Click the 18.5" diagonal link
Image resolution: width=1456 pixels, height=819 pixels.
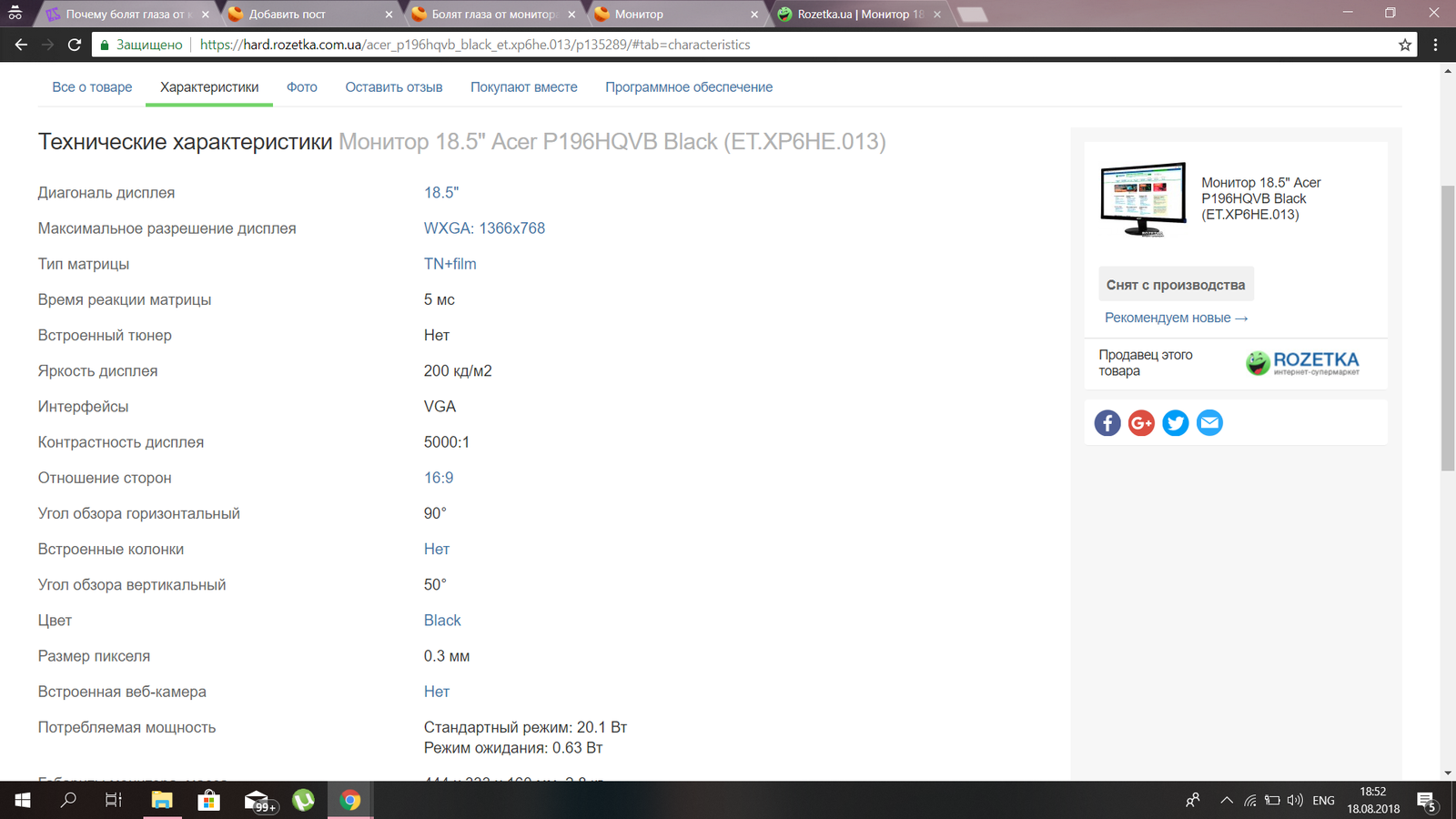tap(441, 193)
